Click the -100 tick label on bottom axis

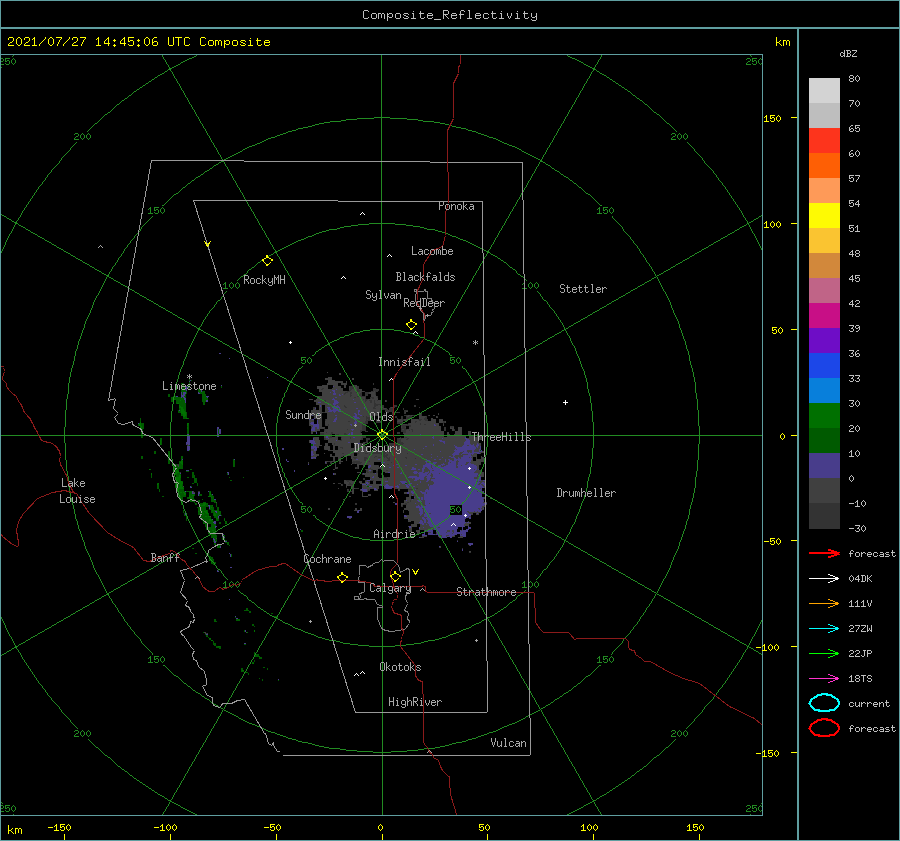[x=165, y=828]
